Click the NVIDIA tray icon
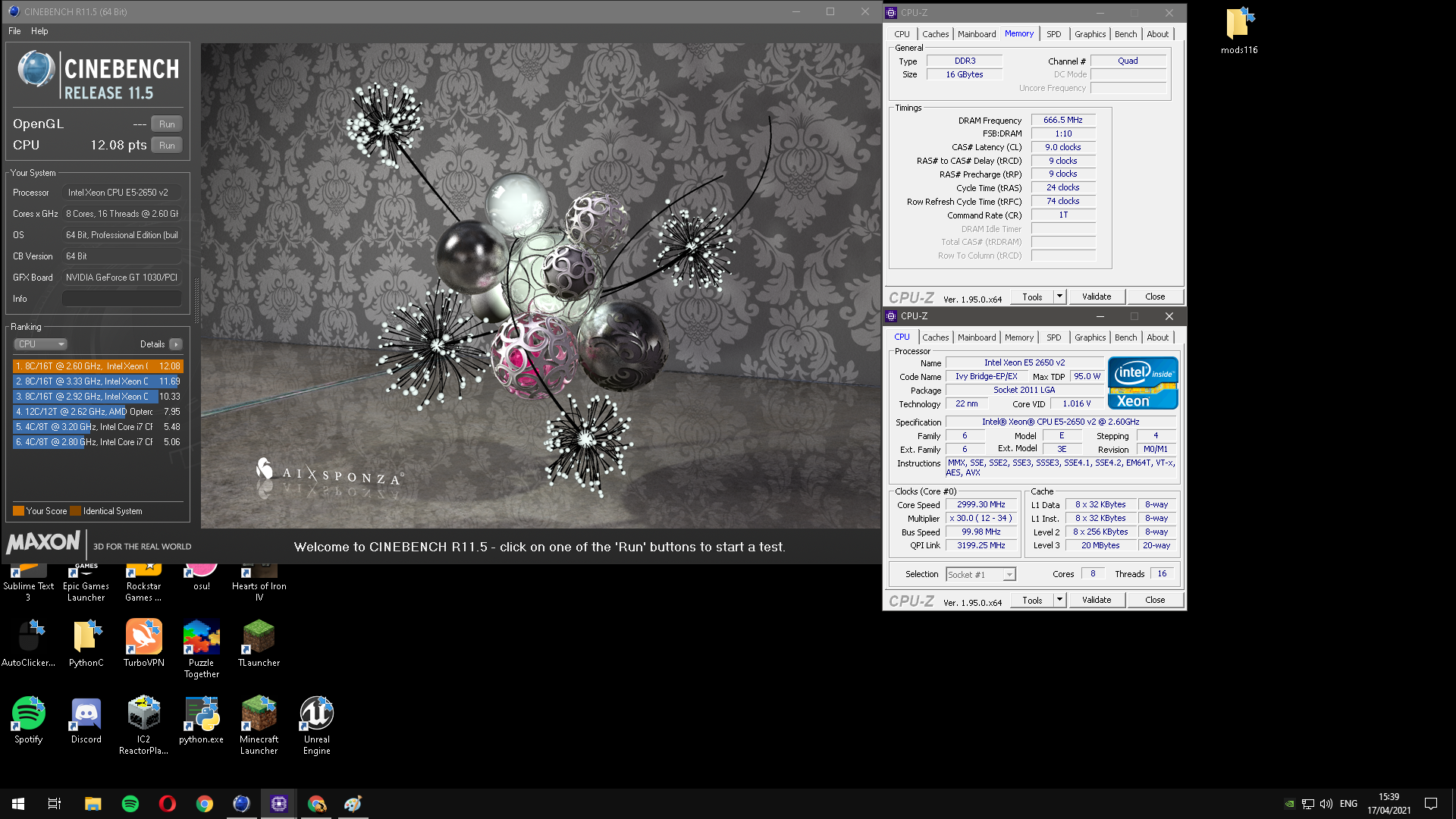The image size is (1456, 819). click(1289, 804)
